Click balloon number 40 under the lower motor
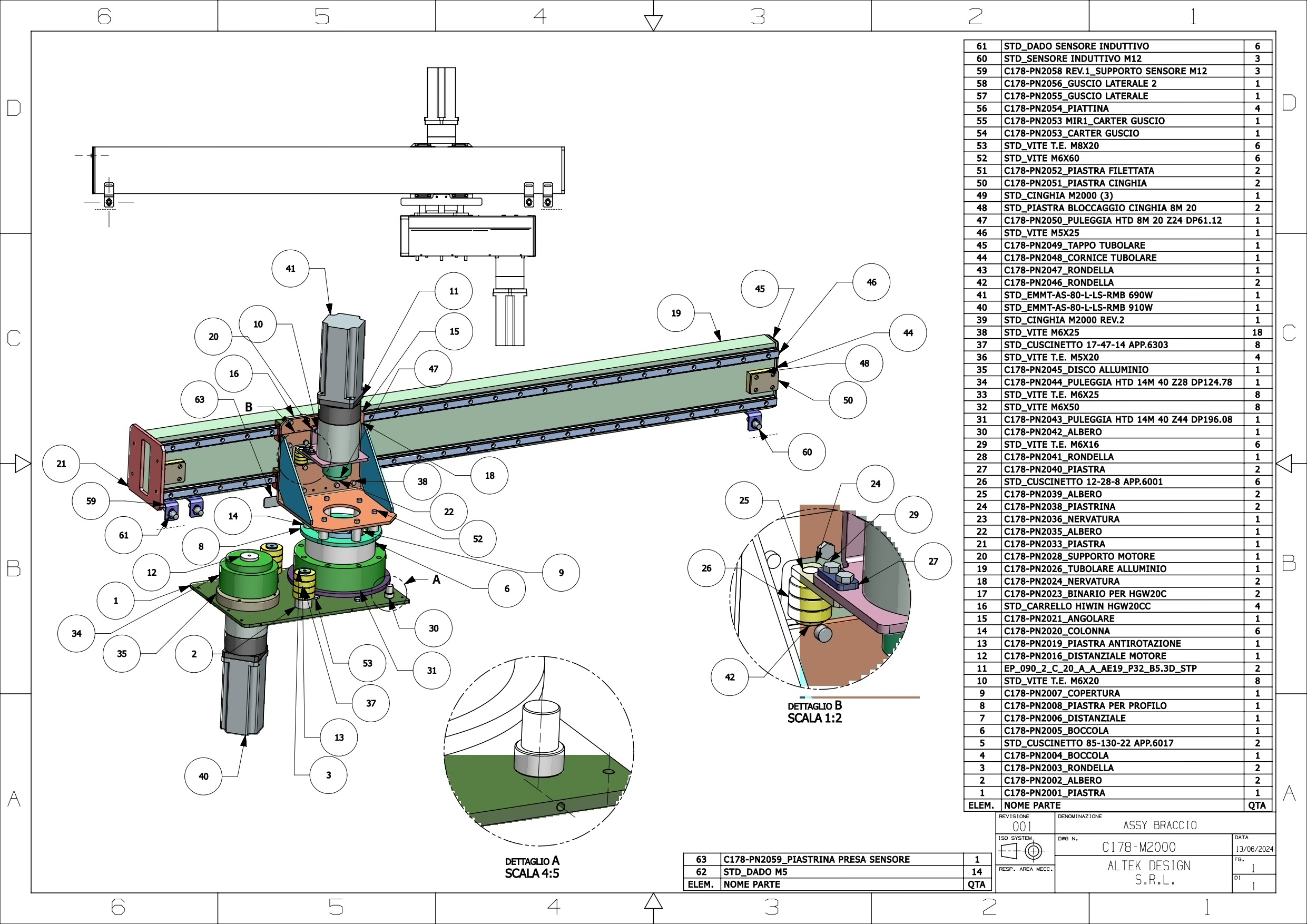Screen dimensions: 1307x924 203,776
